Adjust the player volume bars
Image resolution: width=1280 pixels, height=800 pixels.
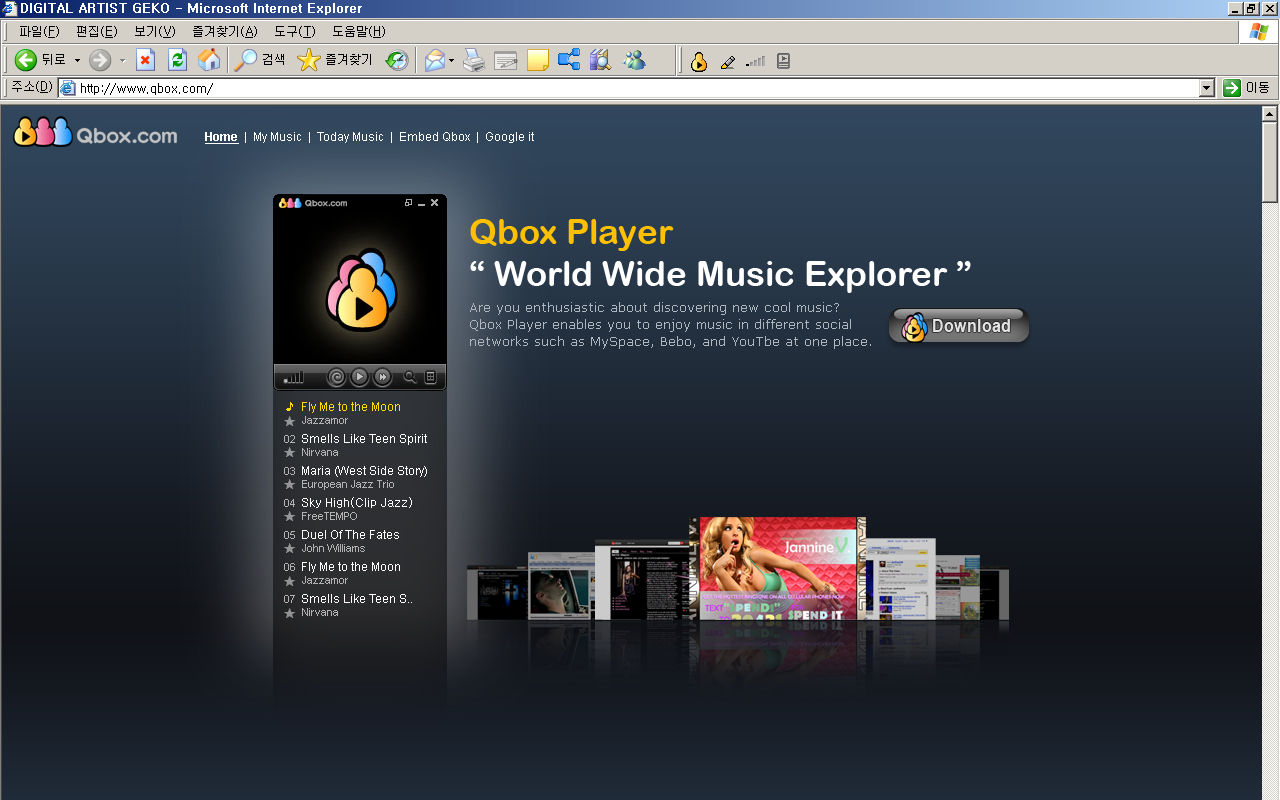click(x=294, y=378)
